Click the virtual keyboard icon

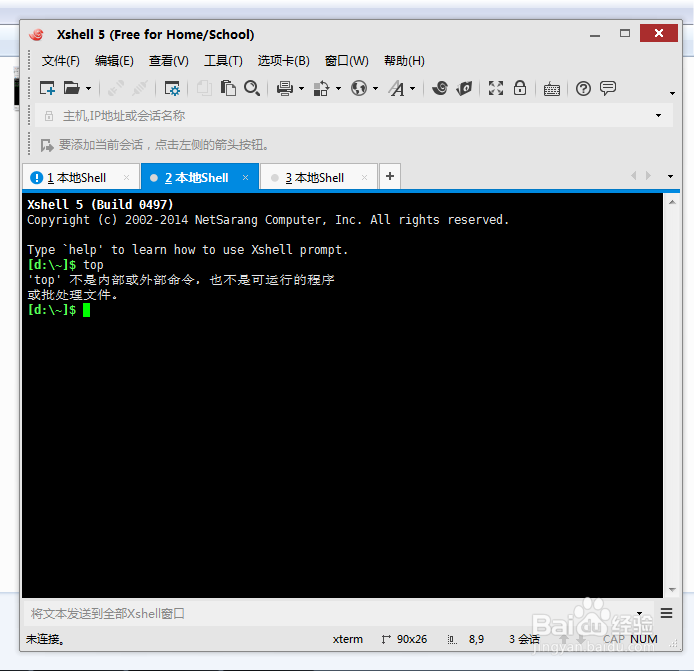[551, 89]
